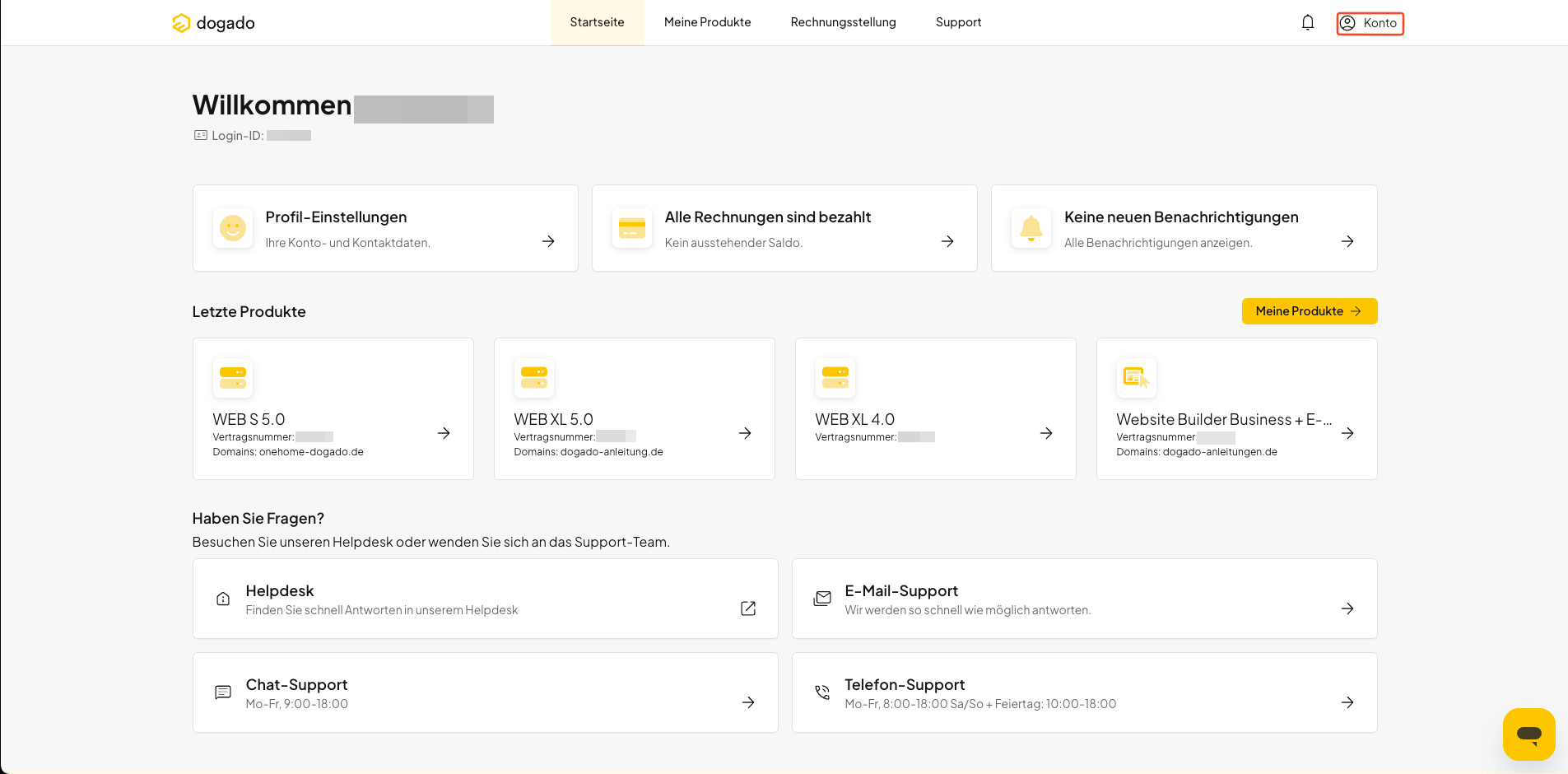Open notifications bell in header

[1308, 22]
